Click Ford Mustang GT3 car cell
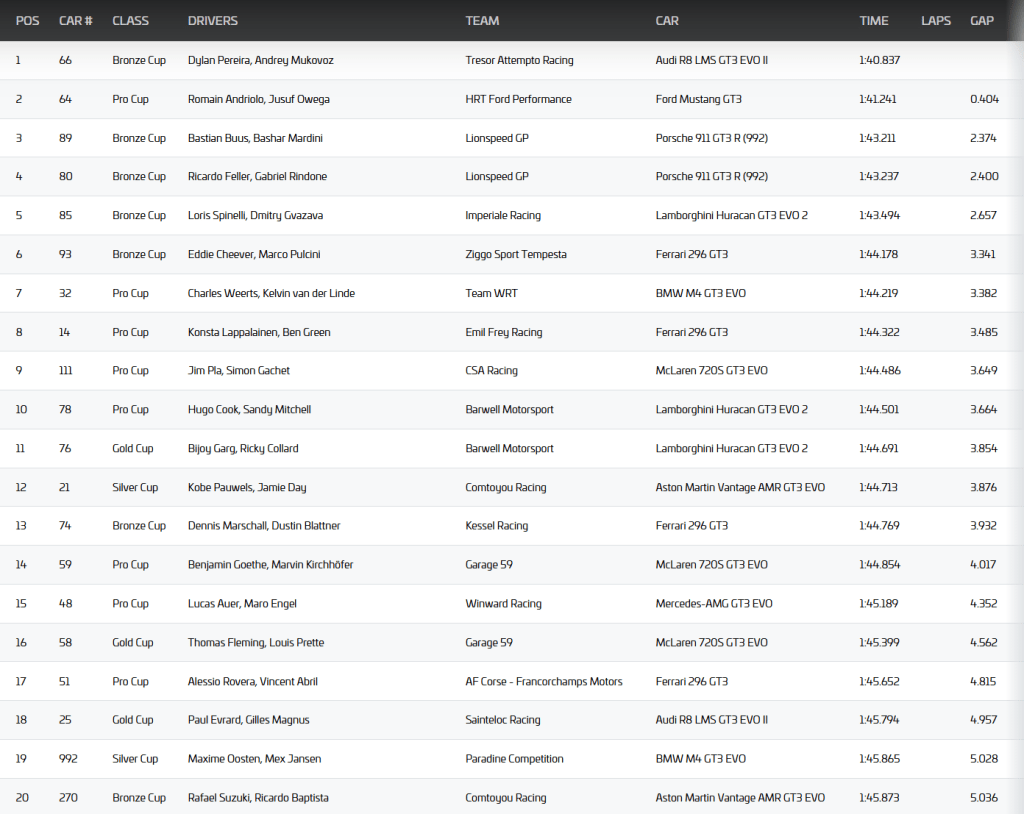 click(x=699, y=99)
